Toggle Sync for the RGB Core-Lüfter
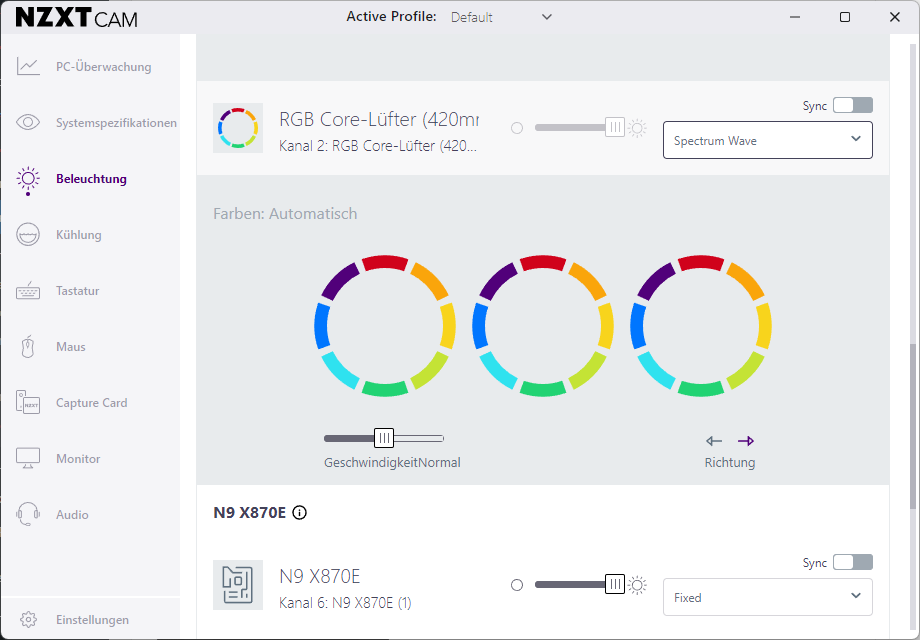This screenshot has height=640, width=920. 852,105
